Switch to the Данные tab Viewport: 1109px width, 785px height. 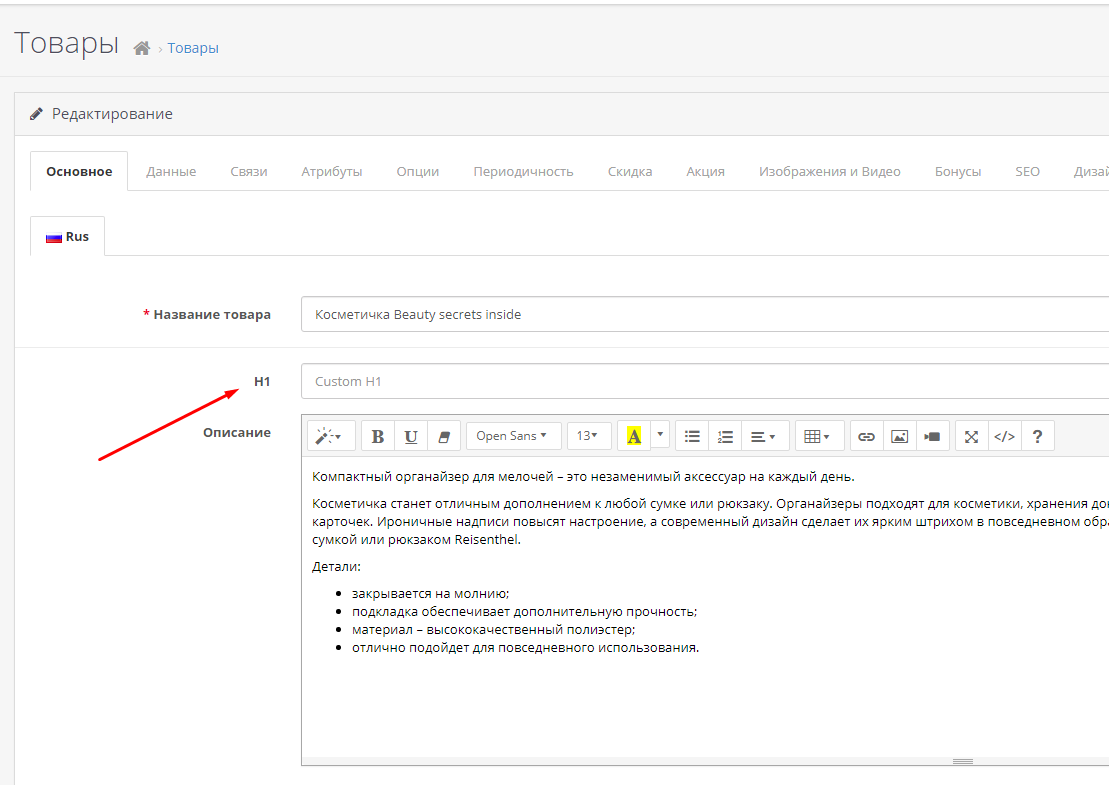pos(171,171)
